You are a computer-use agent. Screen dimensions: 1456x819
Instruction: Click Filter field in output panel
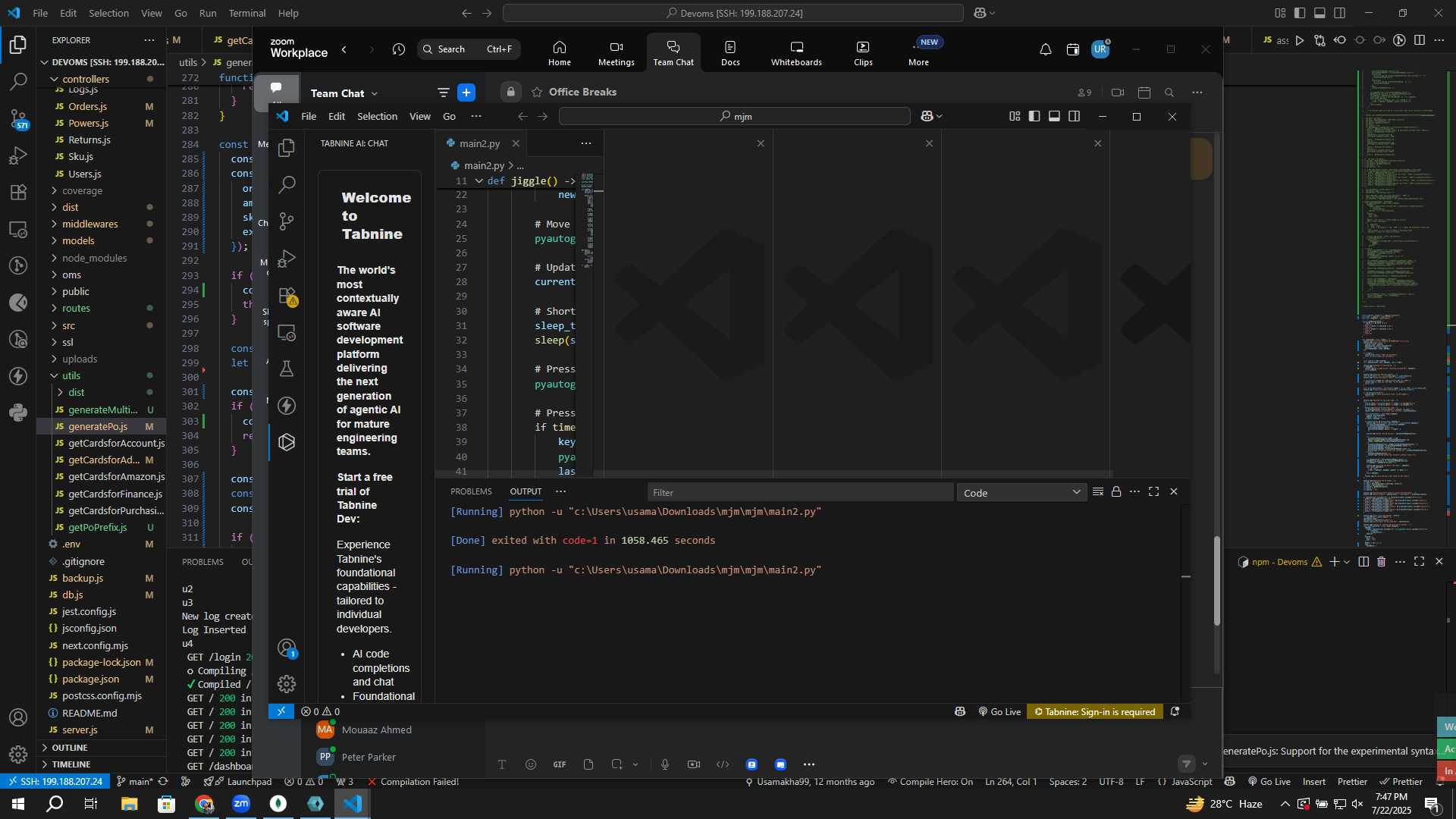coord(800,492)
